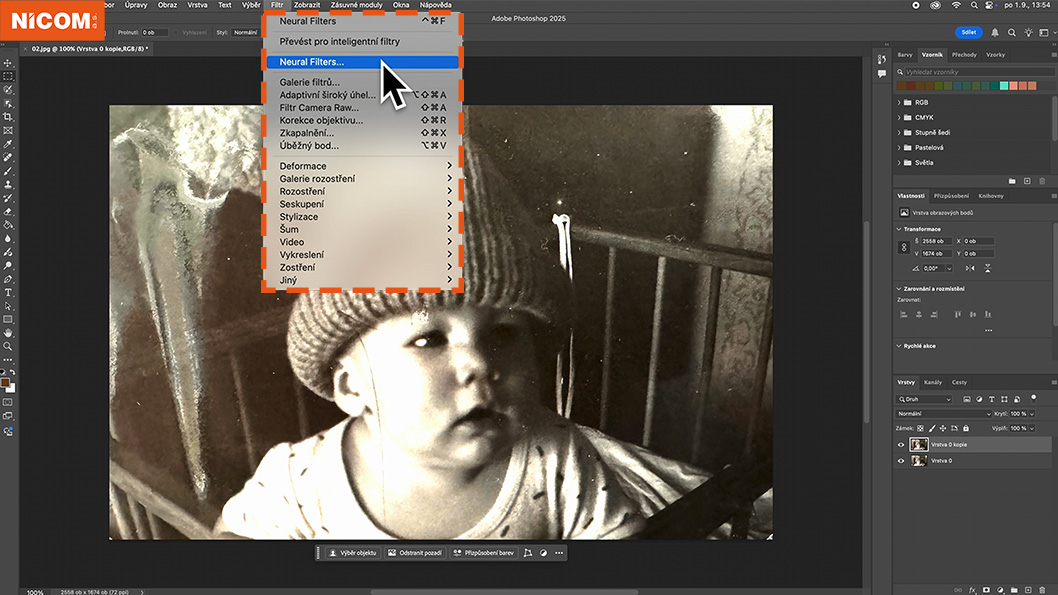Select the Lasso tool

point(7,91)
